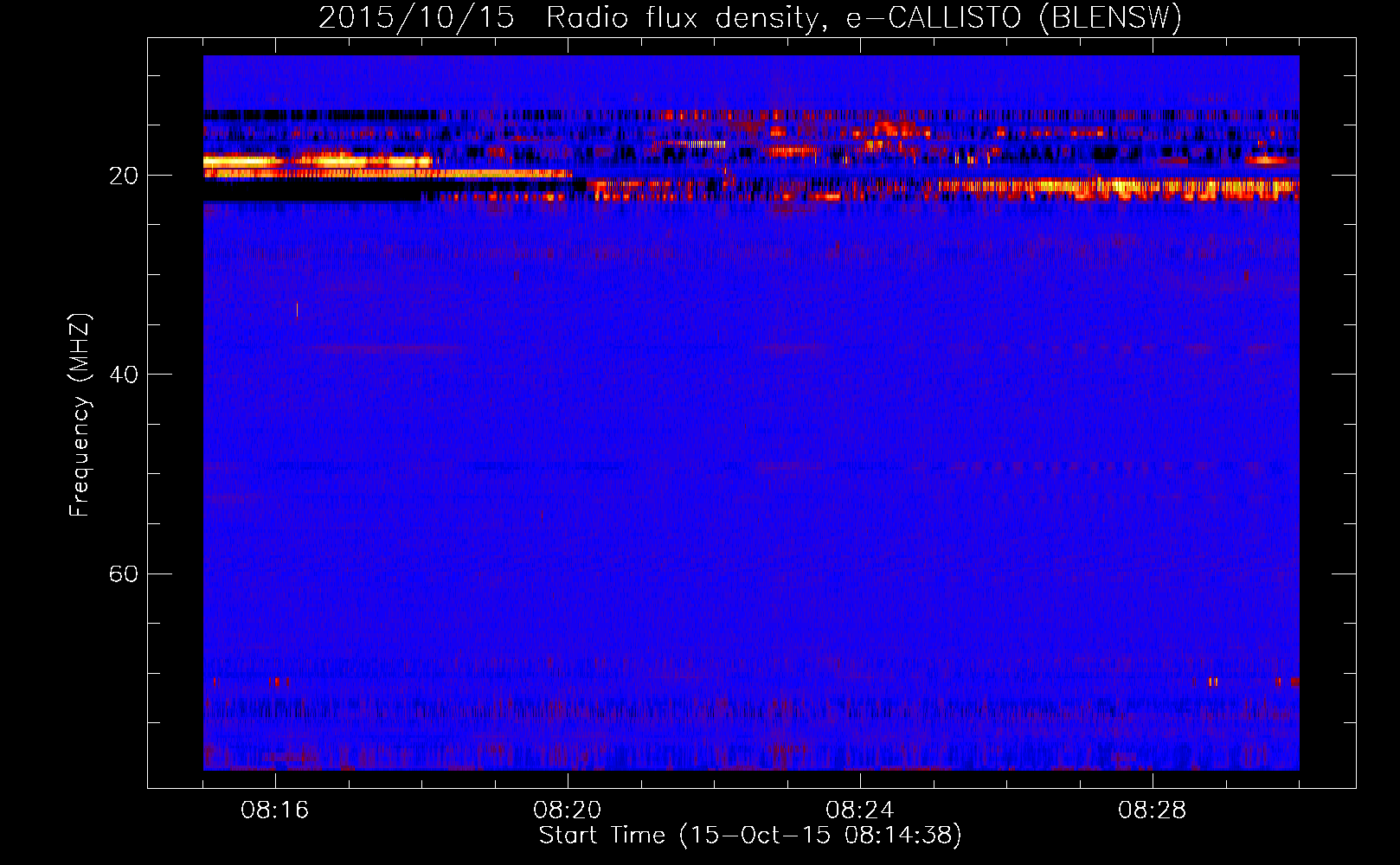Click the 08:24 time axis tick label

[860, 811]
